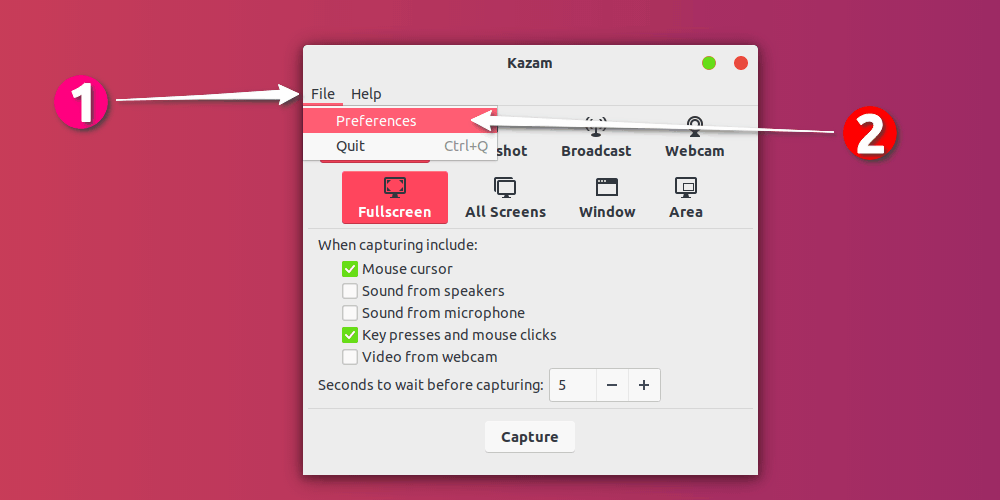Switch to Broadcast mode
Screen dimensions: 1000x500
(596, 137)
